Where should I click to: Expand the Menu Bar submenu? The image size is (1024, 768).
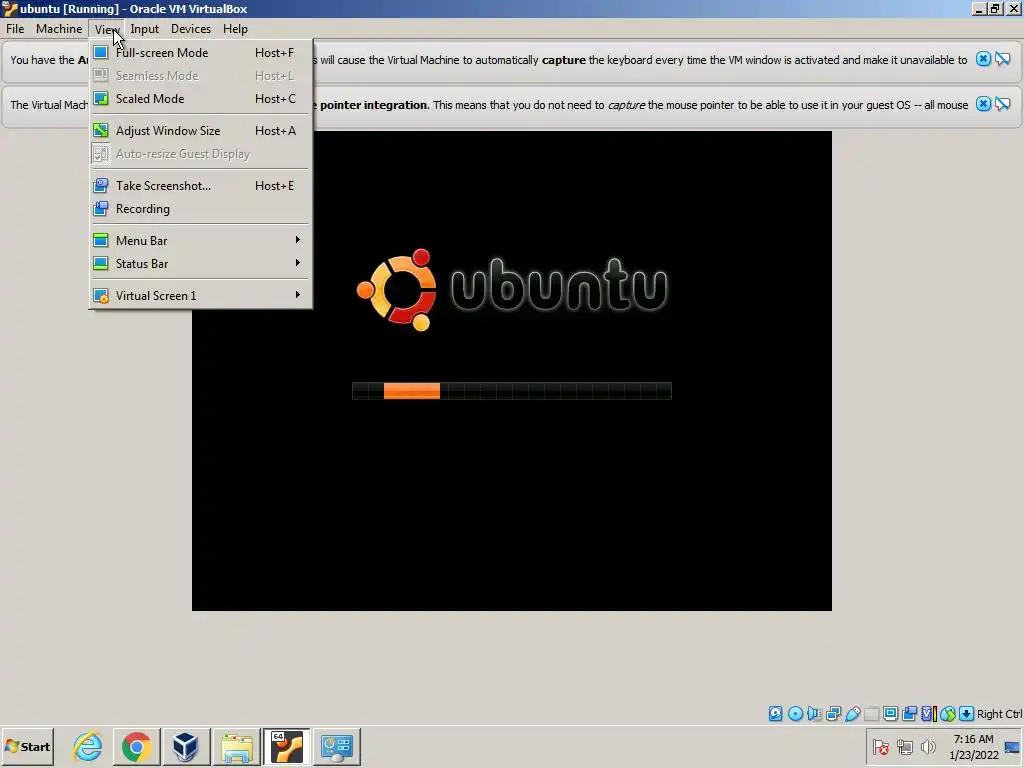tap(200, 240)
